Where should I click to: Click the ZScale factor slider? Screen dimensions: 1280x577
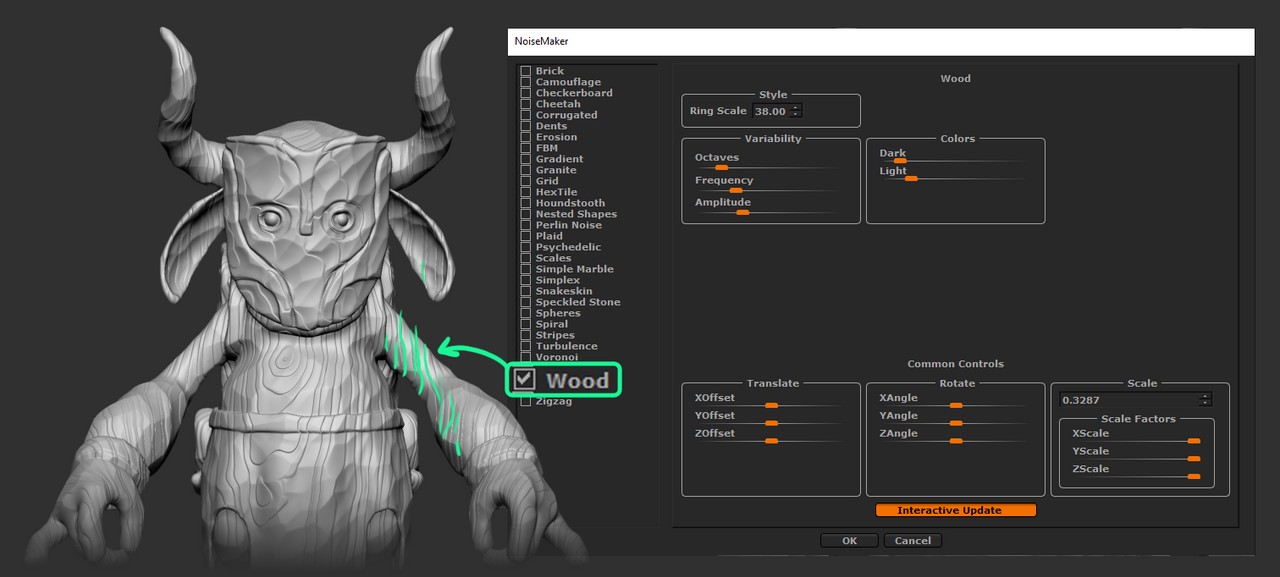[1193, 477]
